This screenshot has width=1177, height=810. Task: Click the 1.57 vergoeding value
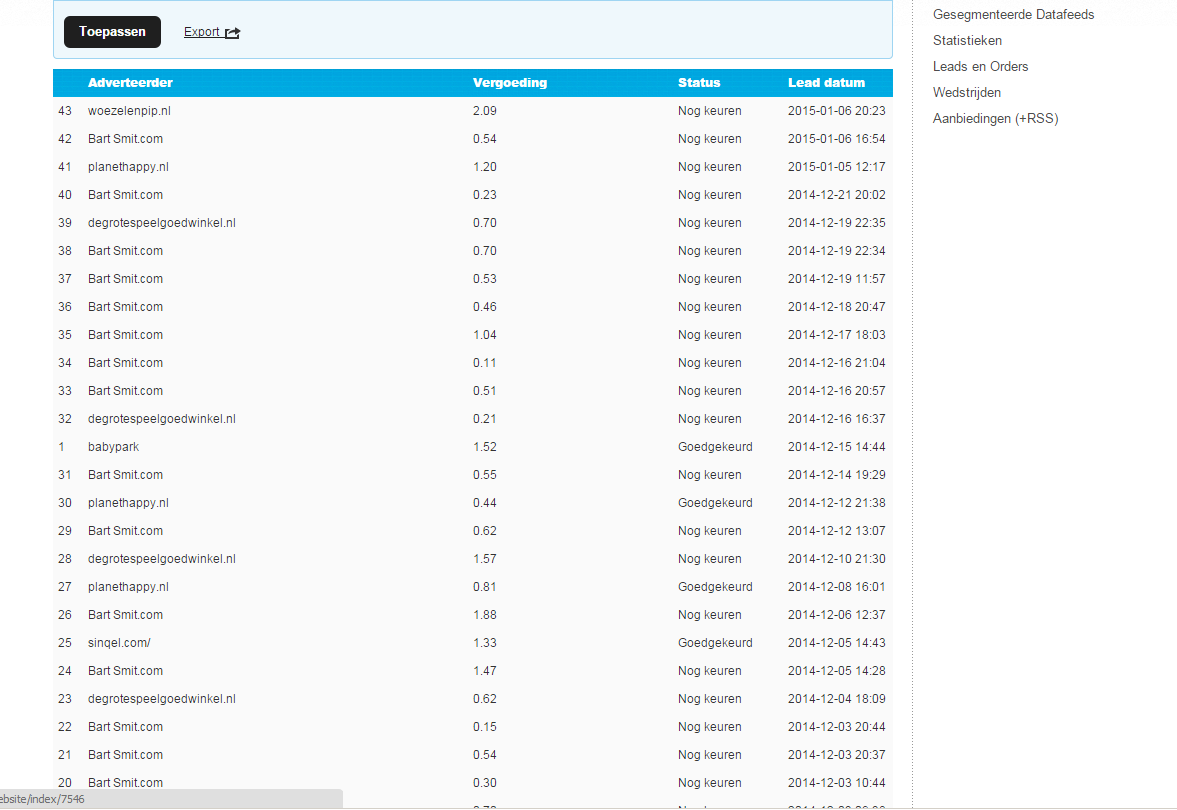pos(485,559)
